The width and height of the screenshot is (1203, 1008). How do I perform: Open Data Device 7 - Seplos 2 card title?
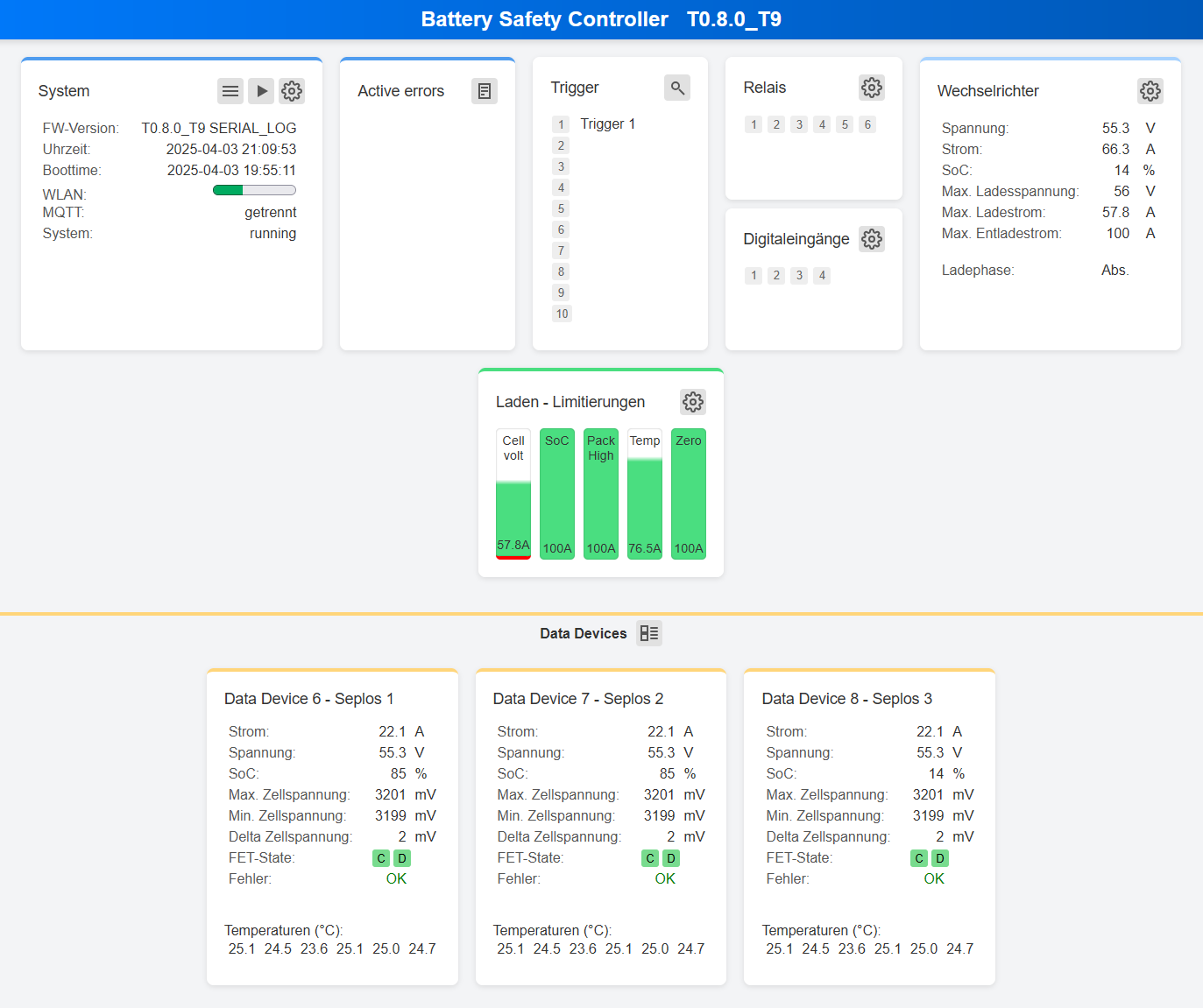click(x=578, y=699)
